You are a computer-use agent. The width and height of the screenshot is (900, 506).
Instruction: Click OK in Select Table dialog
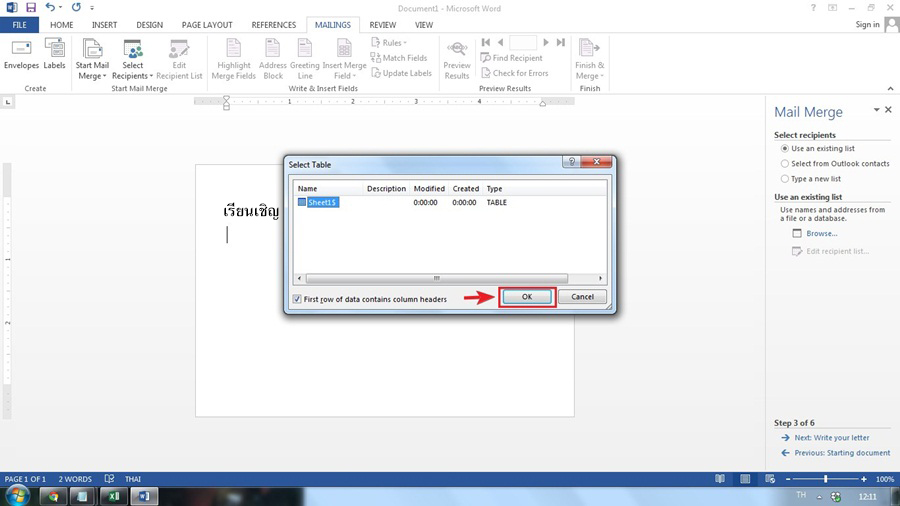point(527,297)
